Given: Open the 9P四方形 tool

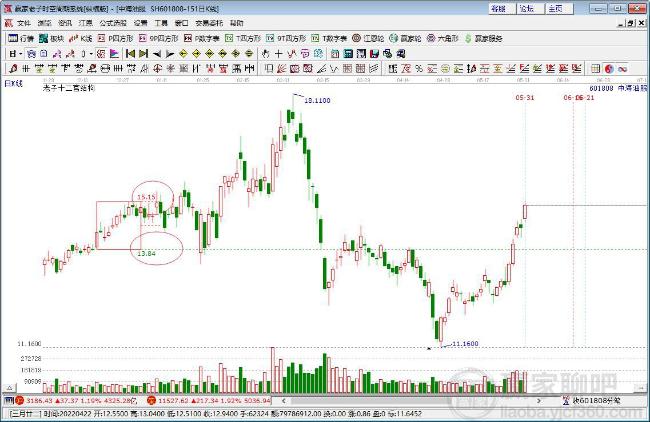Looking at the screenshot, I should pyautogui.click(x=158, y=39).
